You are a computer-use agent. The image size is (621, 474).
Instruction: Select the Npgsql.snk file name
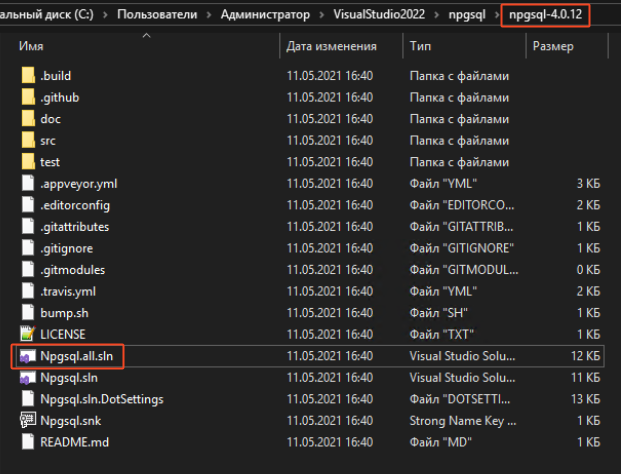(70, 421)
